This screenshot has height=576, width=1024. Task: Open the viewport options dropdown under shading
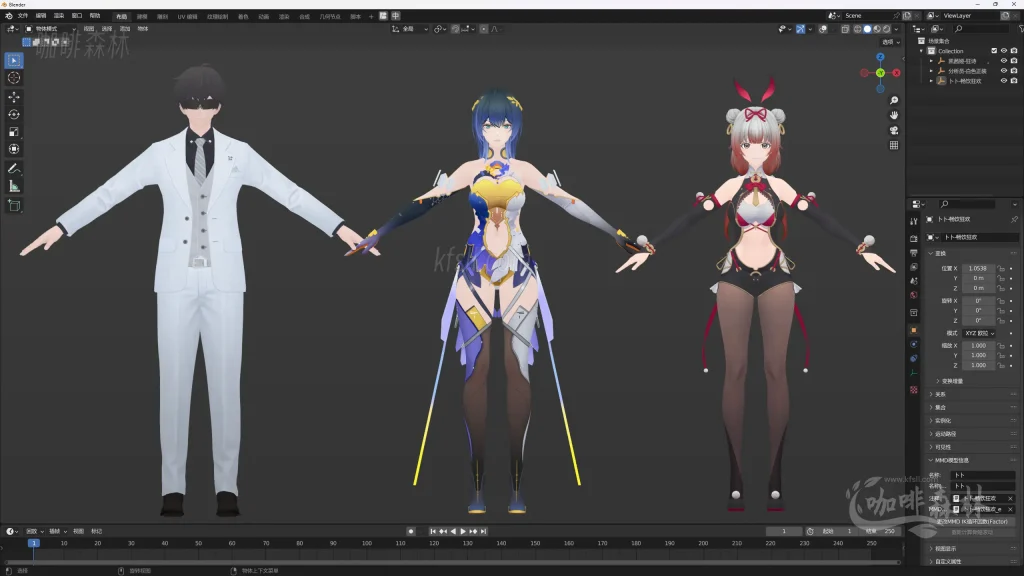[891, 42]
